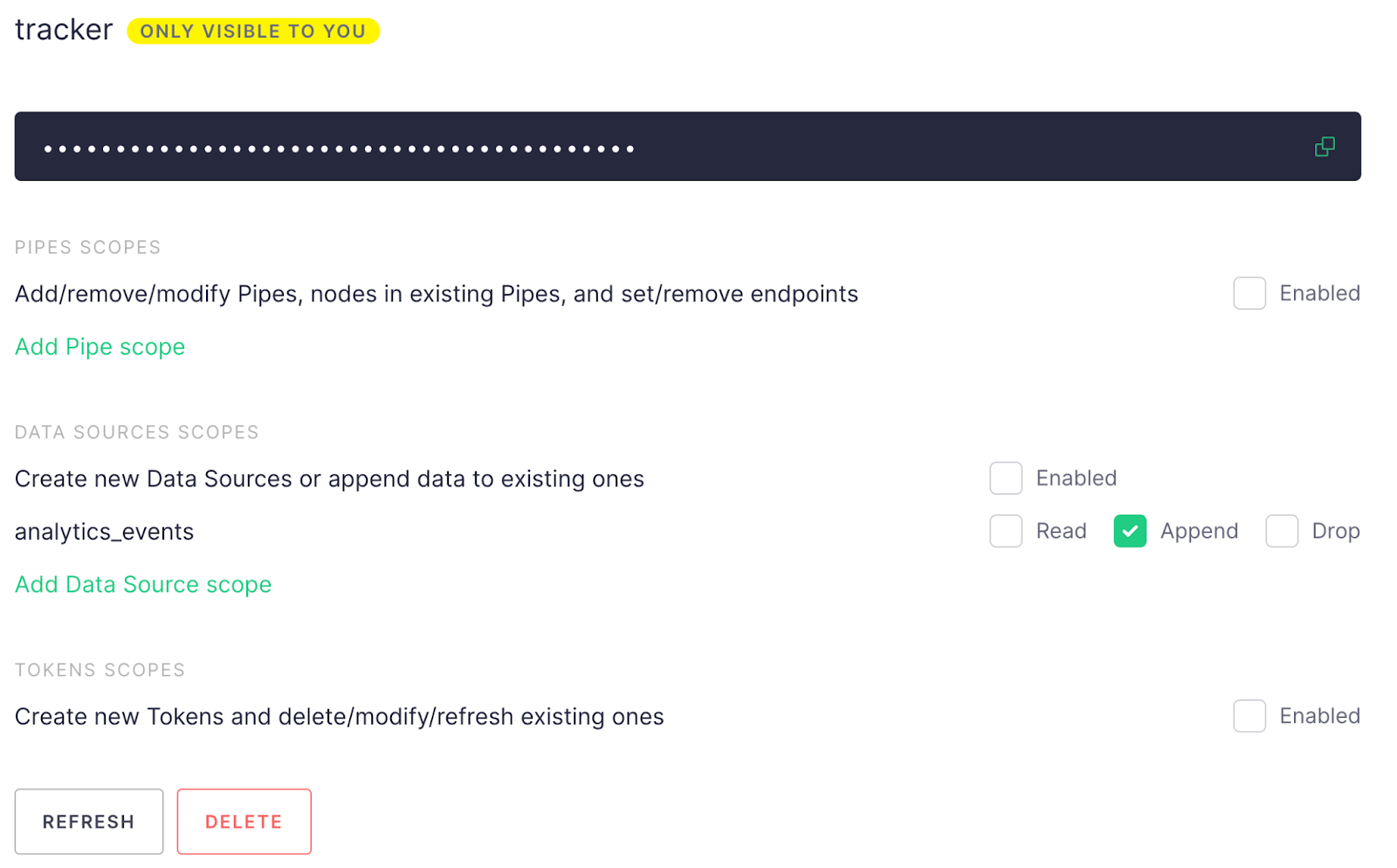Screen dimensions: 1397x868
Task: Click the masked token field
Action: click(x=611, y=147)
